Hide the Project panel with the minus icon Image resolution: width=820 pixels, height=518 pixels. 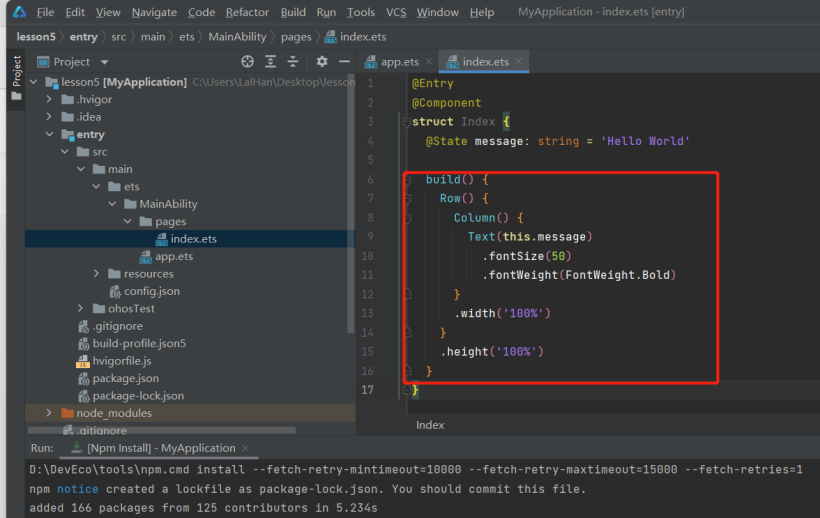point(342,62)
